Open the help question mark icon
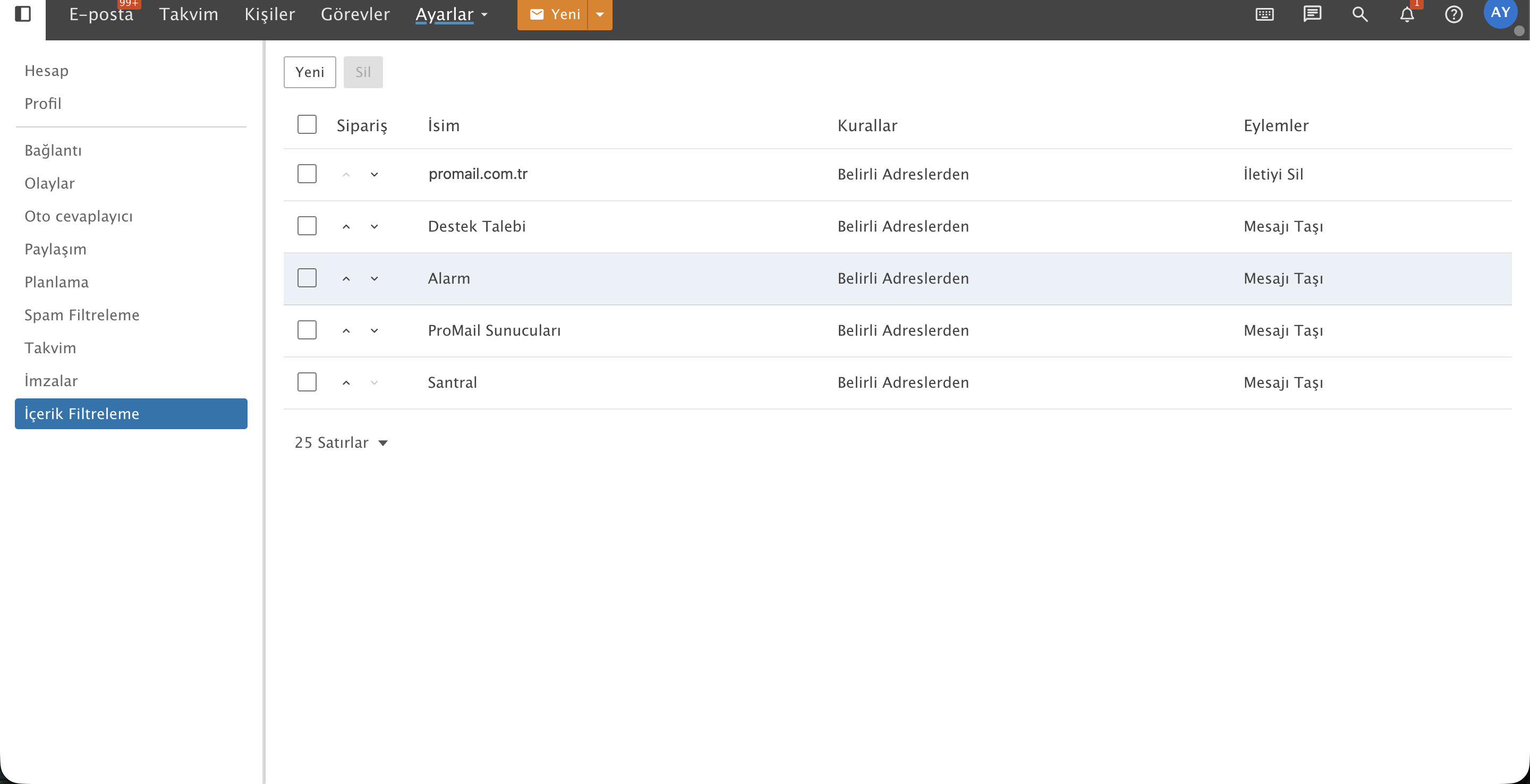The height and width of the screenshot is (784, 1530). (x=1453, y=14)
